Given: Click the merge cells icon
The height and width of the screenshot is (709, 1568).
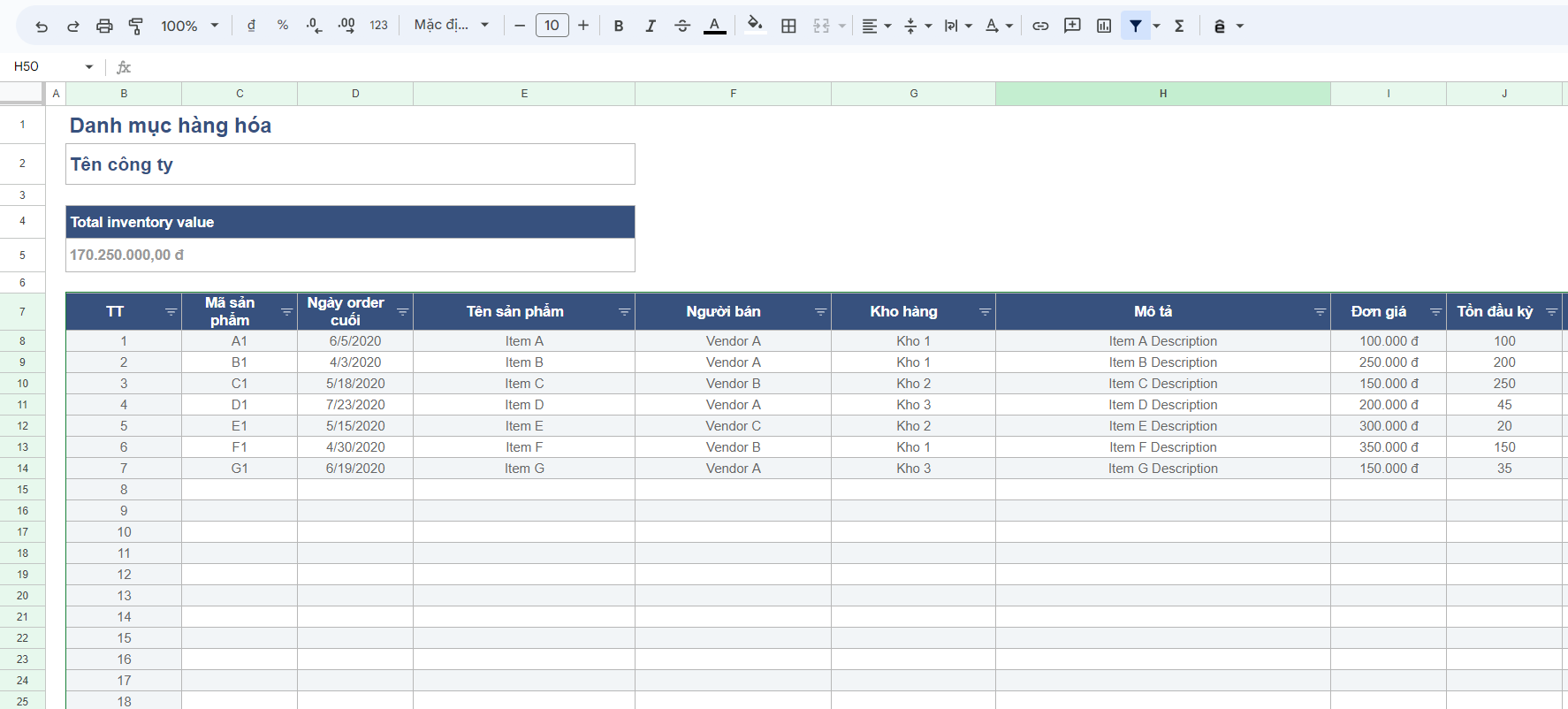Looking at the screenshot, I should click(822, 26).
